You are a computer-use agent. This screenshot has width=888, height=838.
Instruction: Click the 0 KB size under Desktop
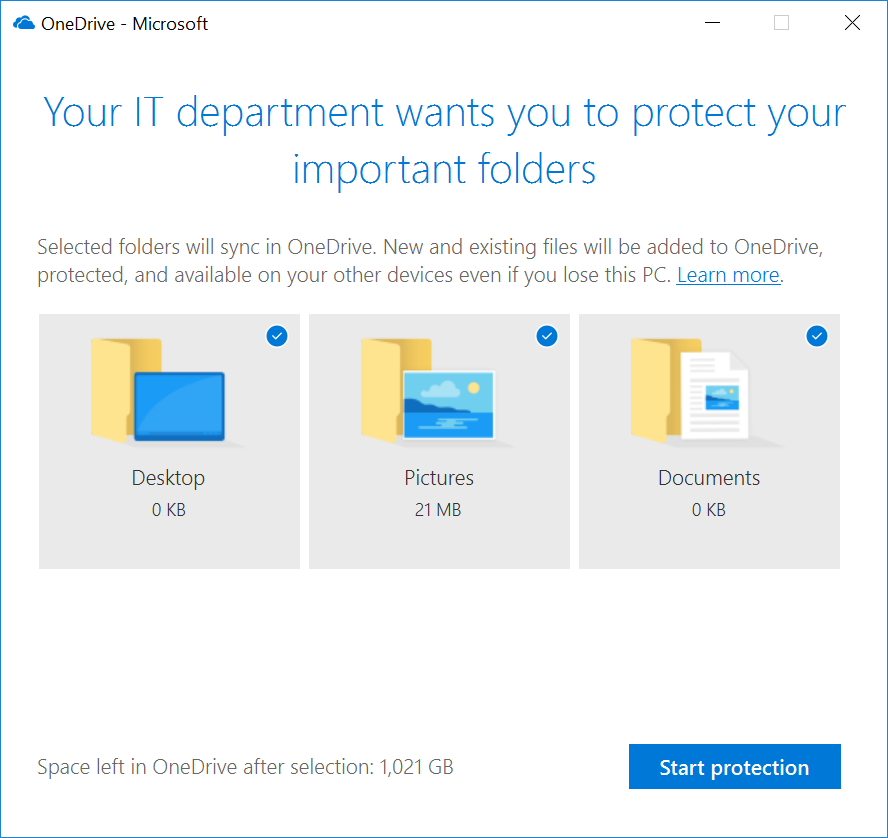(x=169, y=510)
